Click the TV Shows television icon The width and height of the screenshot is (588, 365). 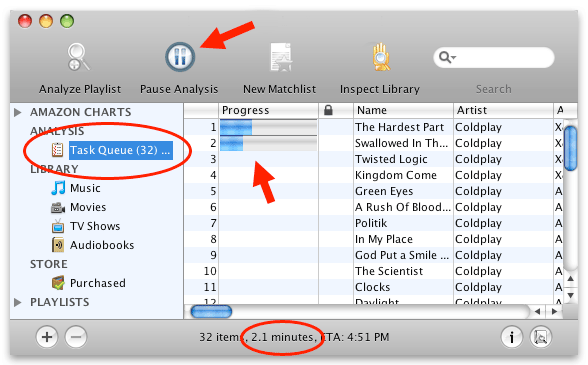58,226
